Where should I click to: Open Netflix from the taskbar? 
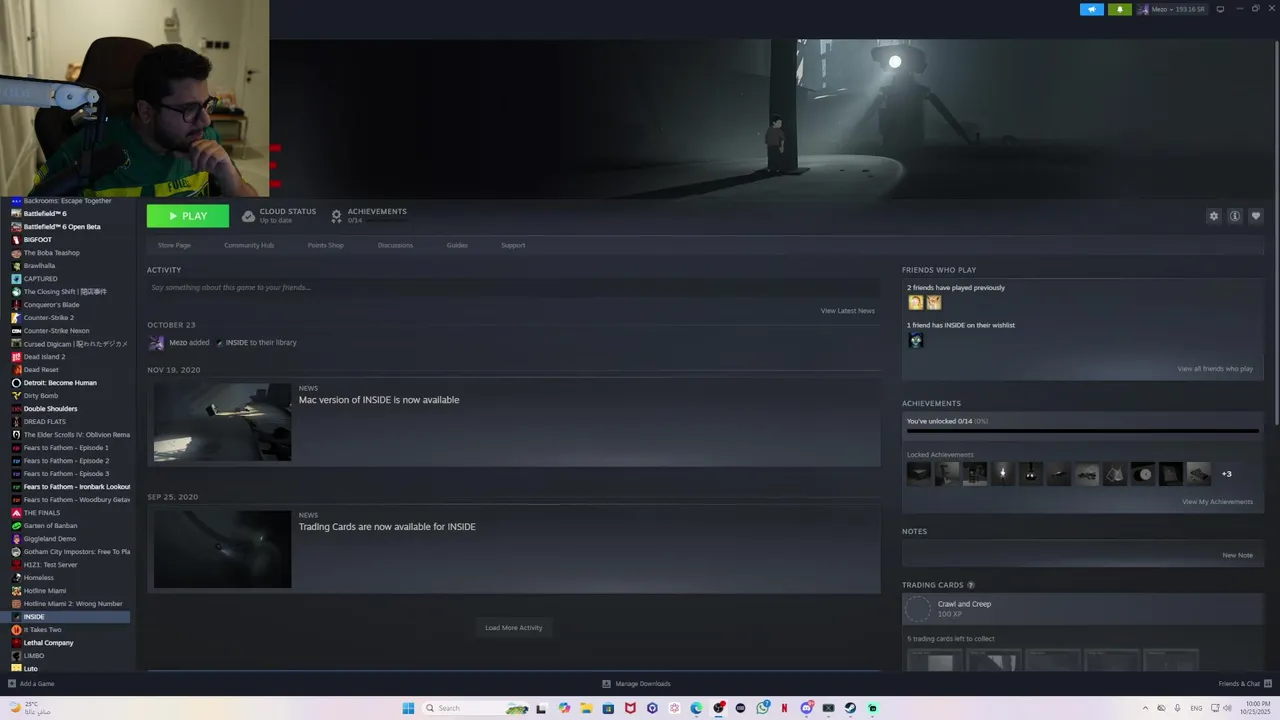[x=784, y=708]
